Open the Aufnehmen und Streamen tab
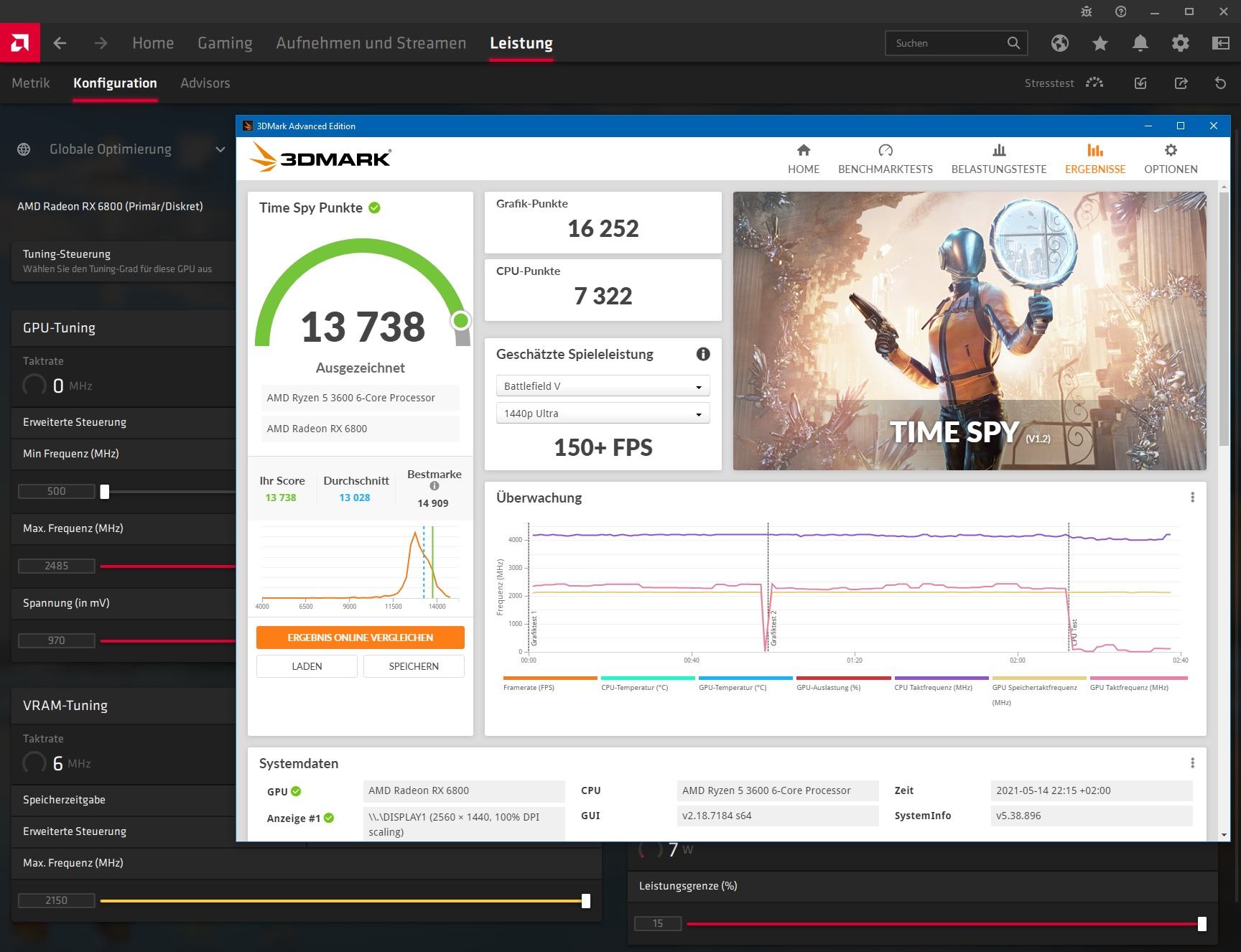 (x=371, y=43)
